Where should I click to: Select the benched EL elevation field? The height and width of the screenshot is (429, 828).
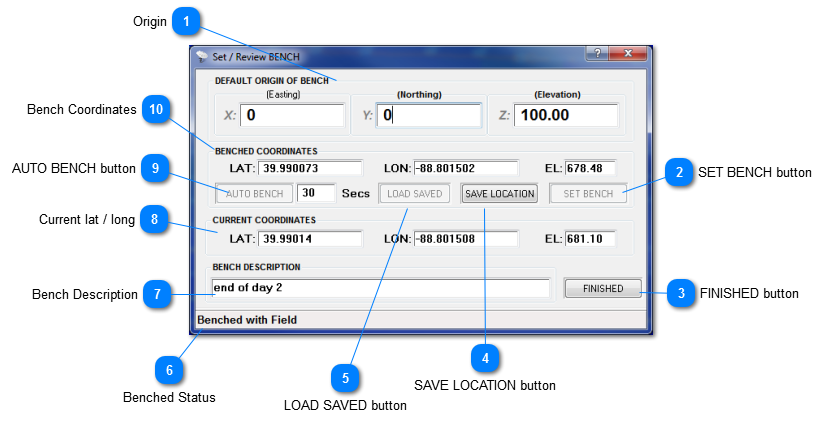coord(590,167)
